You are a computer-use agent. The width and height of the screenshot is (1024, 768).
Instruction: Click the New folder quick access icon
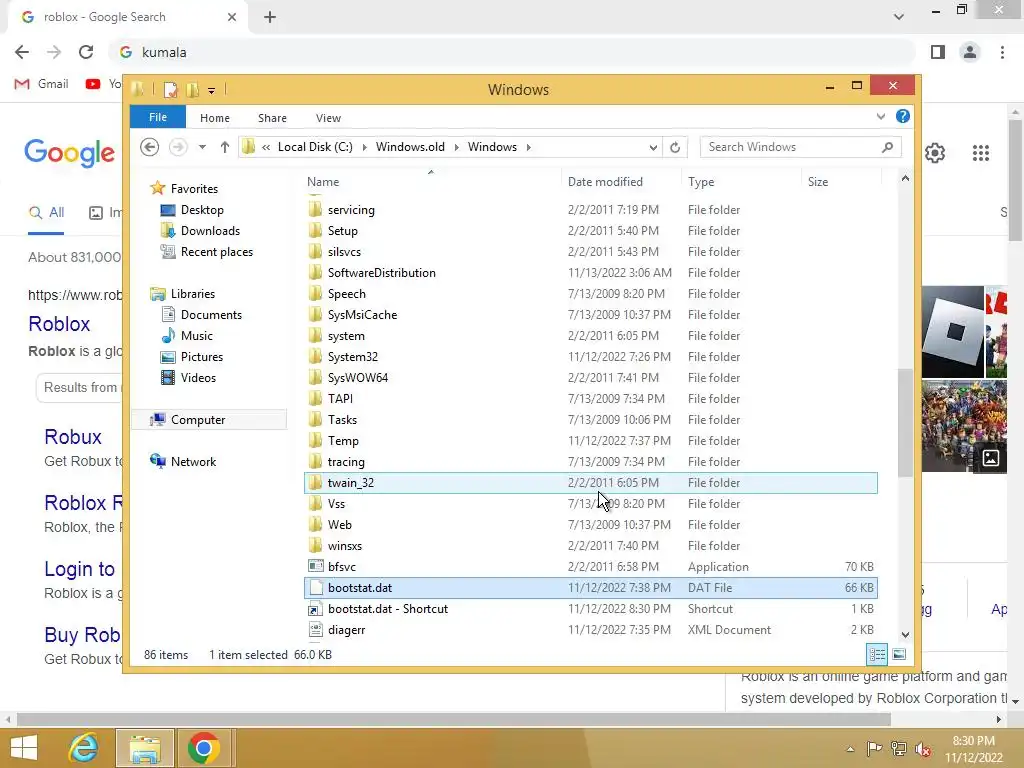point(193,89)
